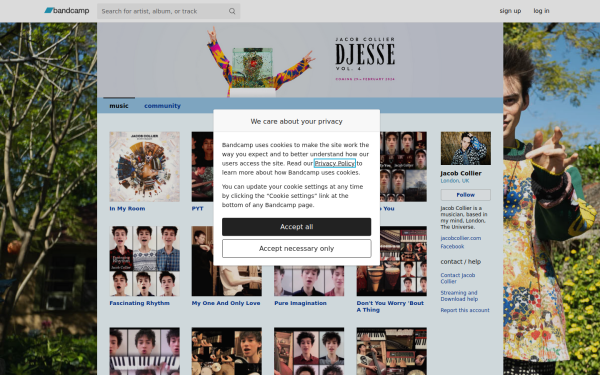Open the piano keys album cover in the bottom row

click(x=144, y=351)
